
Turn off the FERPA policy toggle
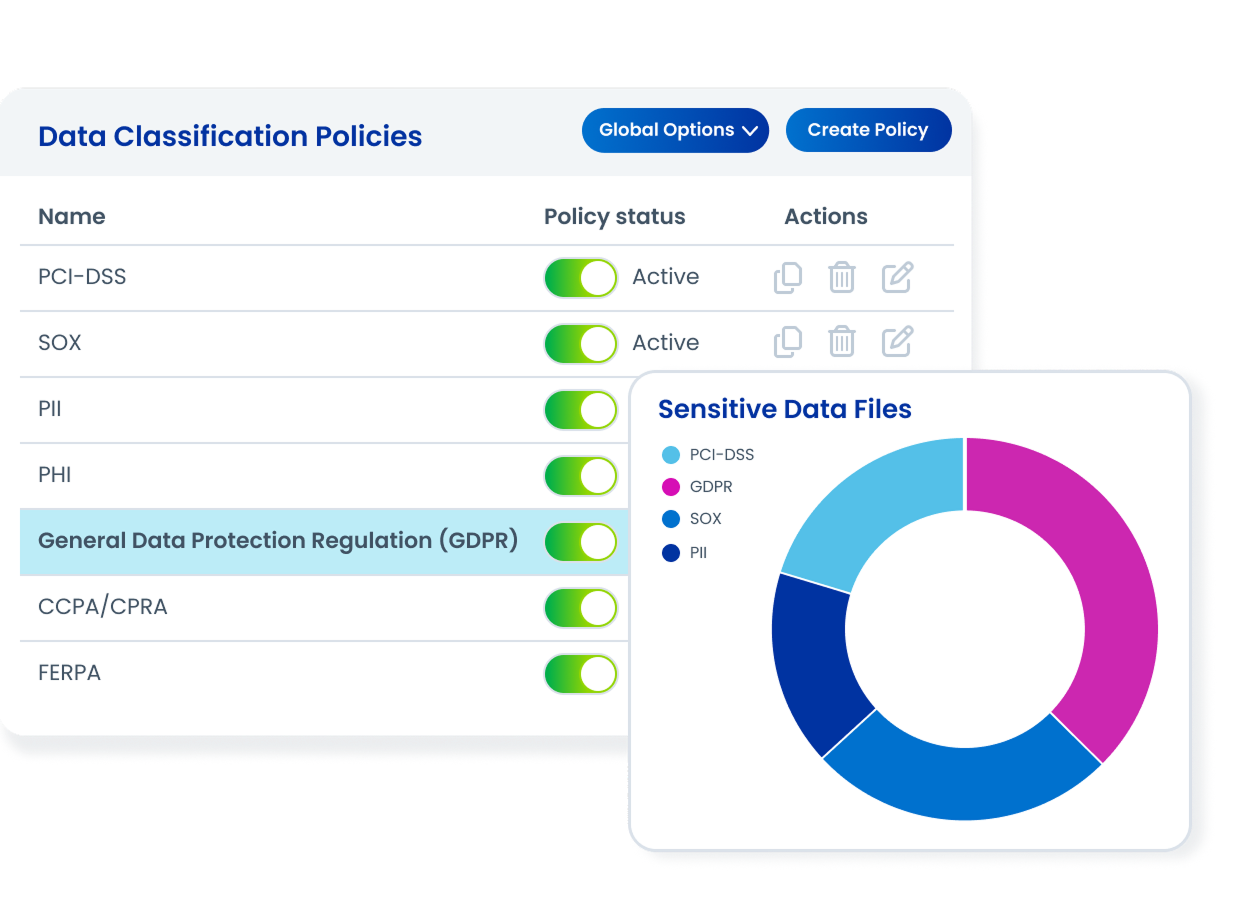pyautogui.click(x=581, y=673)
